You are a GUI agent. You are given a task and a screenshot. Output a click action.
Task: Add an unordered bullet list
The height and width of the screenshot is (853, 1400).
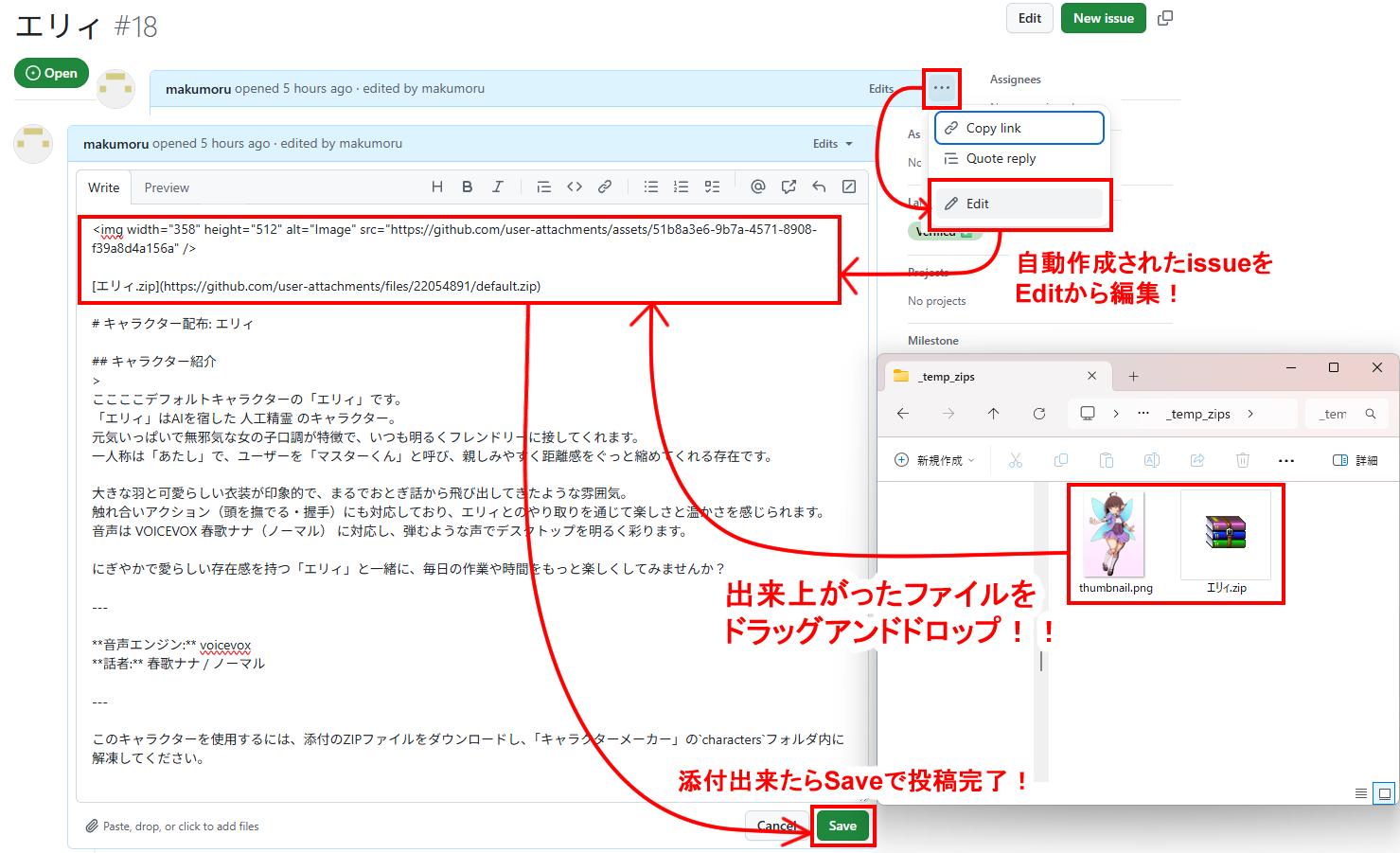[x=650, y=187]
